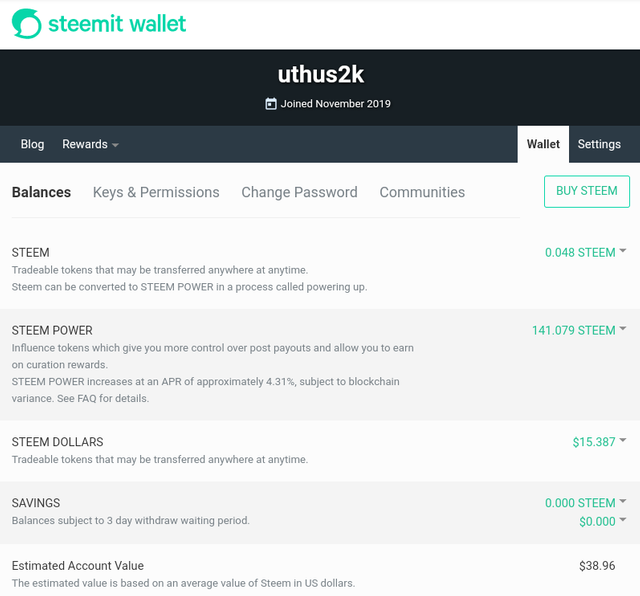Expand the $15.387 Steem Dollars dropdown
640x596 pixels.
click(599, 442)
